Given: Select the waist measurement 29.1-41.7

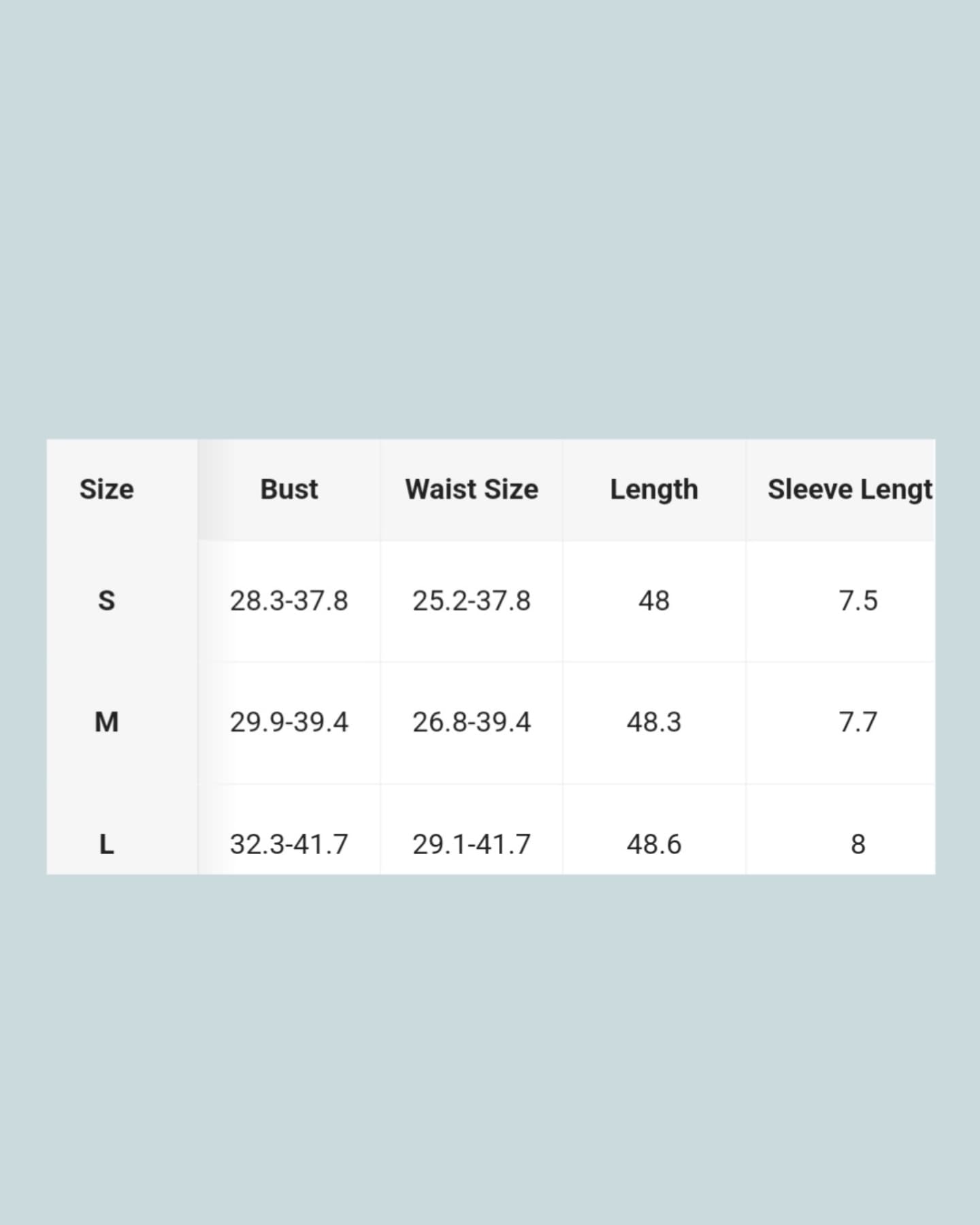Looking at the screenshot, I should [x=472, y=845].
